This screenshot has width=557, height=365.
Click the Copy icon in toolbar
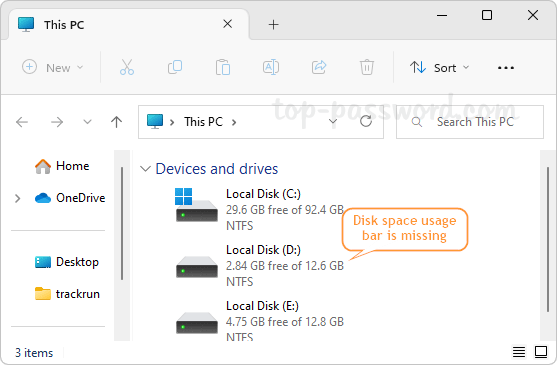[175, 67]
